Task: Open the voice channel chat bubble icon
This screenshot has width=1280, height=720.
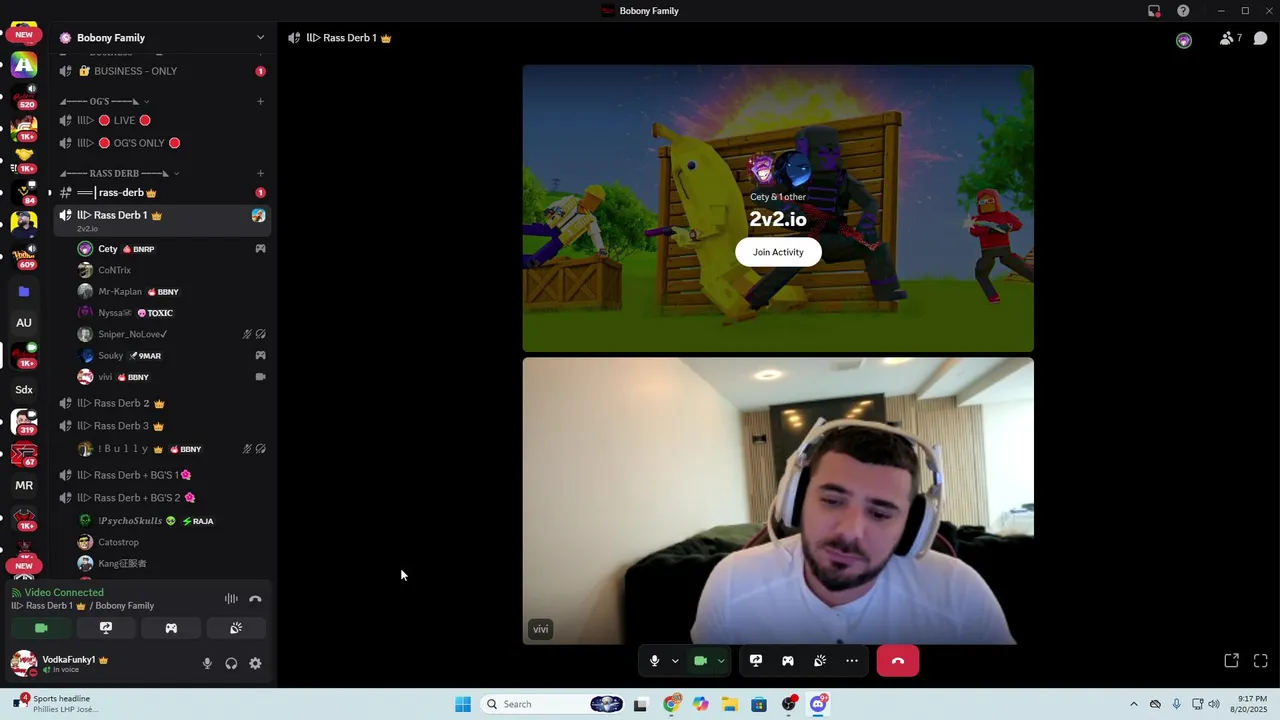Action: (x=1261, y=38)
